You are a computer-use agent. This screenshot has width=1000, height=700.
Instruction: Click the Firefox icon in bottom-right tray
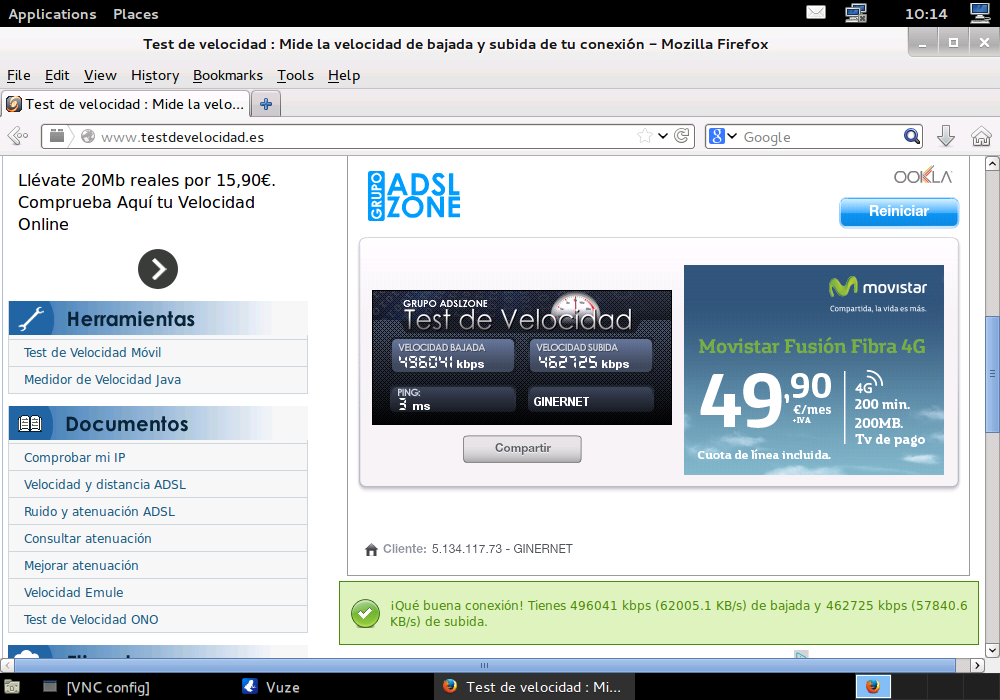pos(872,687)
